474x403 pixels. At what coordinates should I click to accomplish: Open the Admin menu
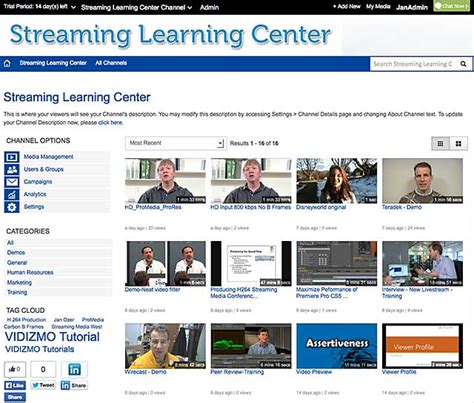[x=209, y=7]
